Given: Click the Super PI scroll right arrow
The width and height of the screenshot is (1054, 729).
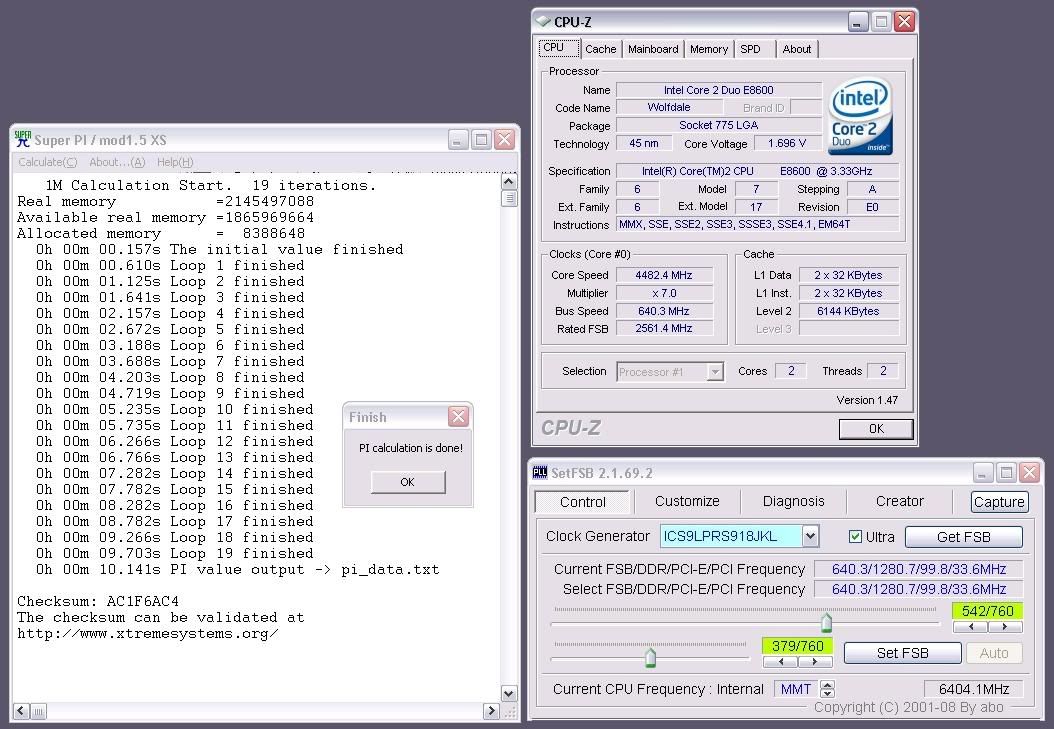Looking at the screenshot, I should click(491, 711).
